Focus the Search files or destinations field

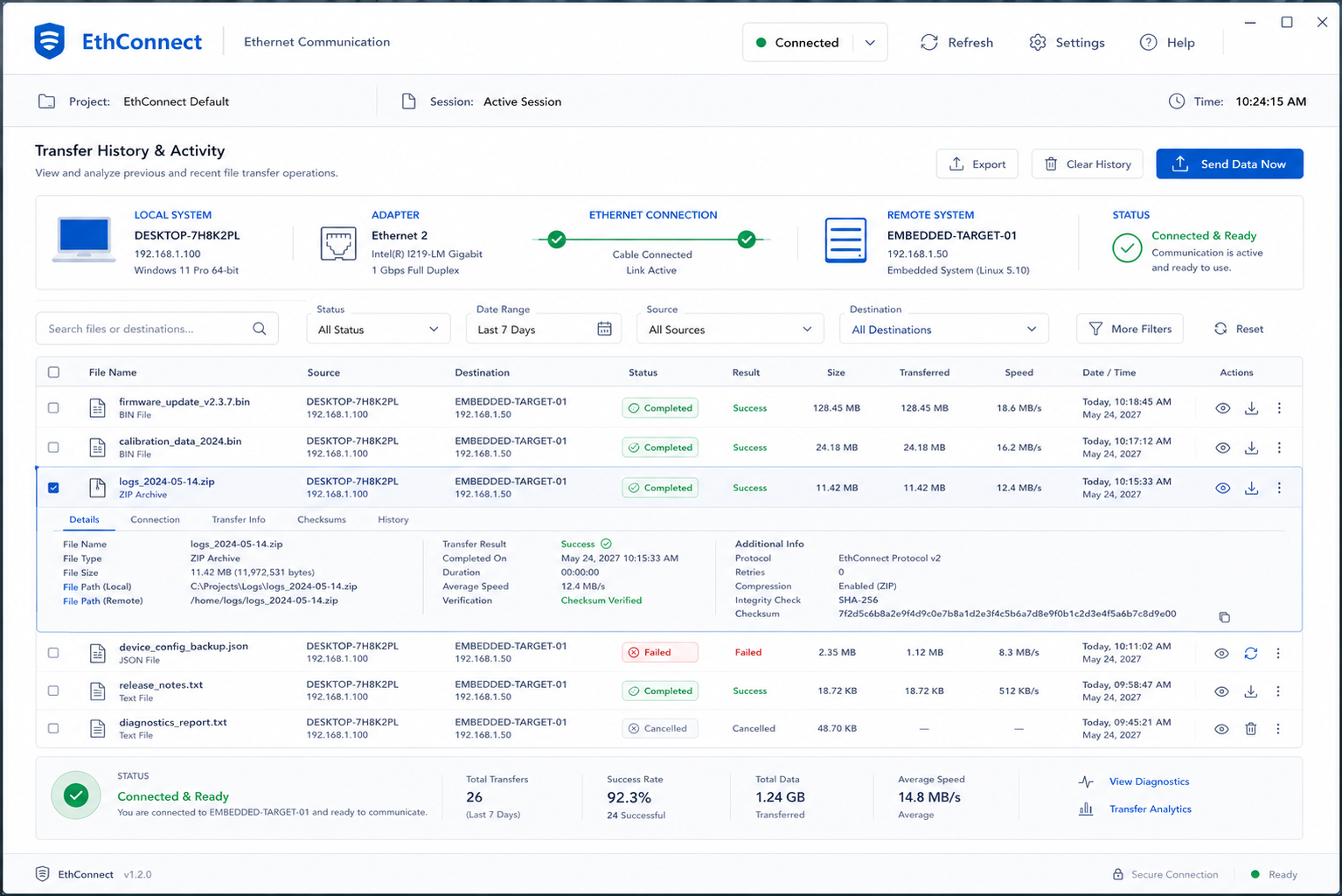pos(157,329)
